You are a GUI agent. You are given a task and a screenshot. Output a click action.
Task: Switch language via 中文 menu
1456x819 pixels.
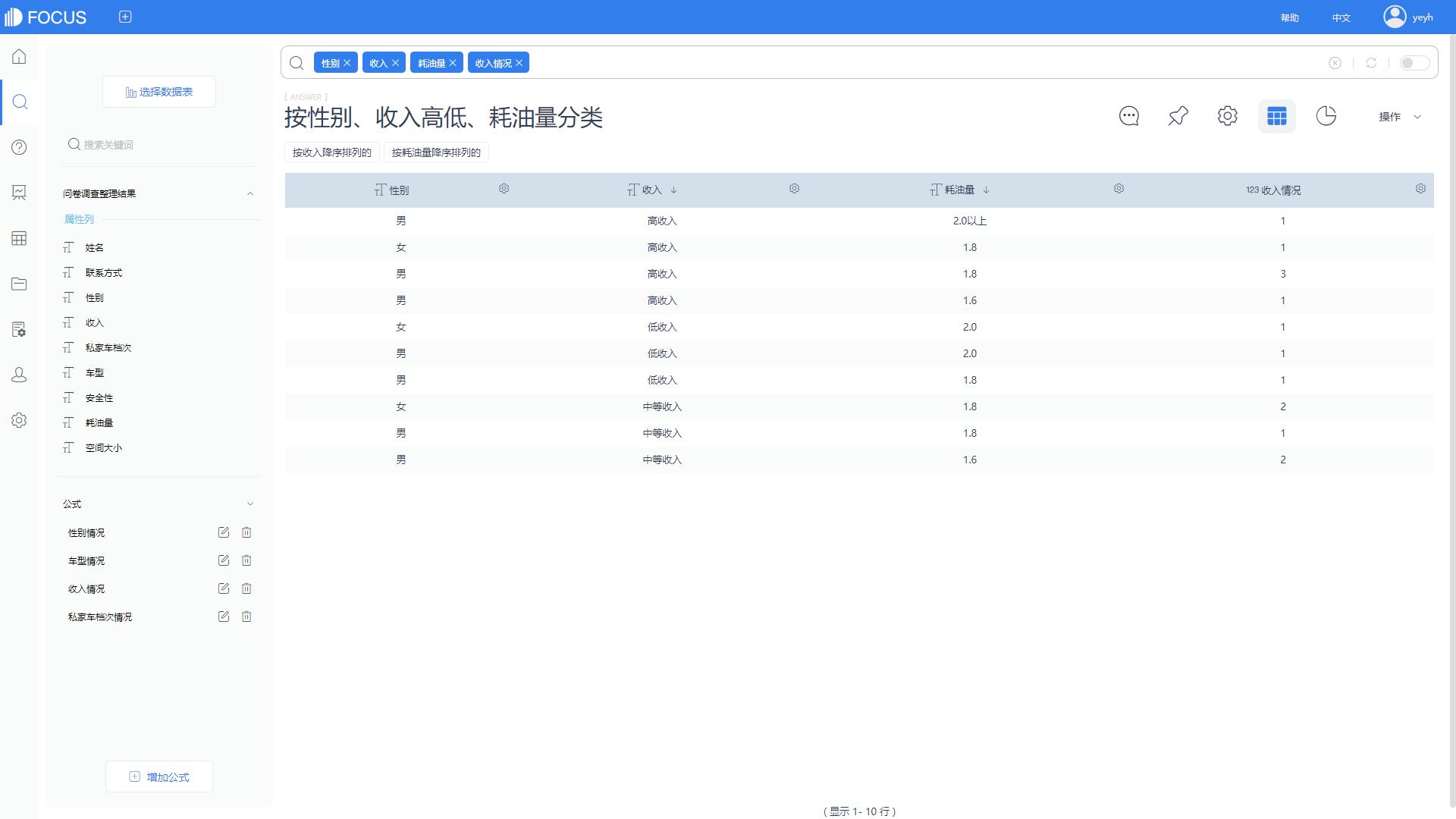click(1341, 17)
